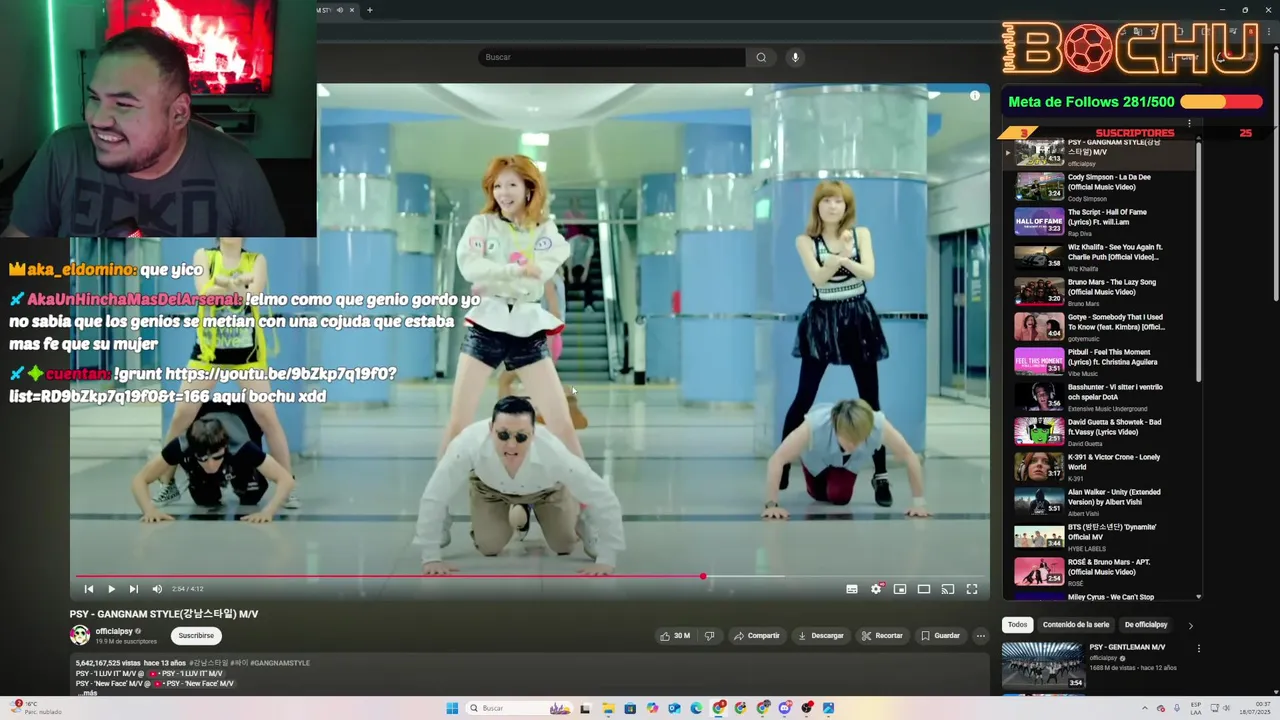Mute the video with speaker icon
1280x720 pixels.
tap(157, 589)
